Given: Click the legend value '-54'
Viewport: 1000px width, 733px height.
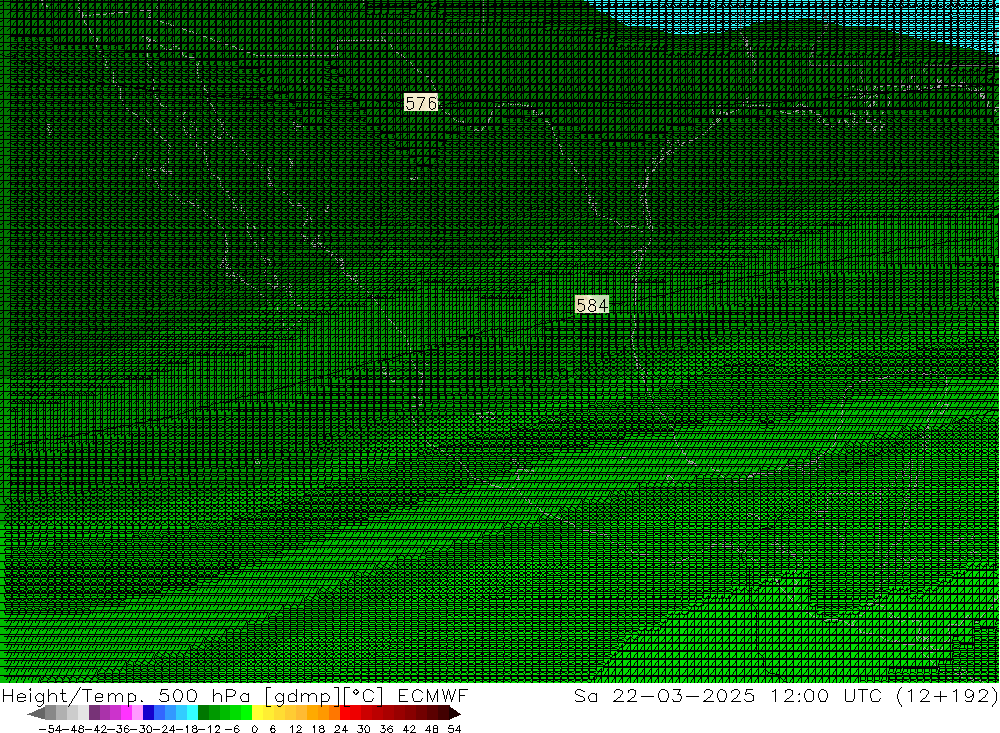Looking at the screenshot, I should [50, 729].
